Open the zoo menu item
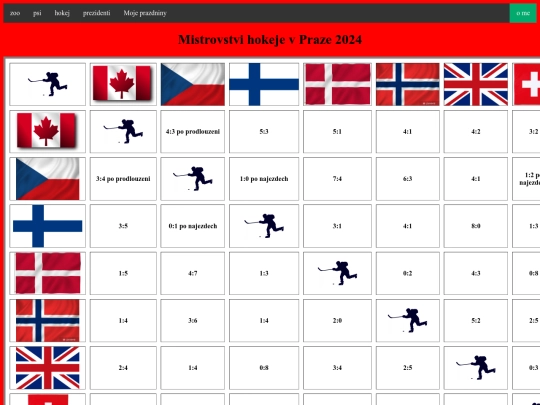This screenshot has width=540, height=405. coord(15,13)
